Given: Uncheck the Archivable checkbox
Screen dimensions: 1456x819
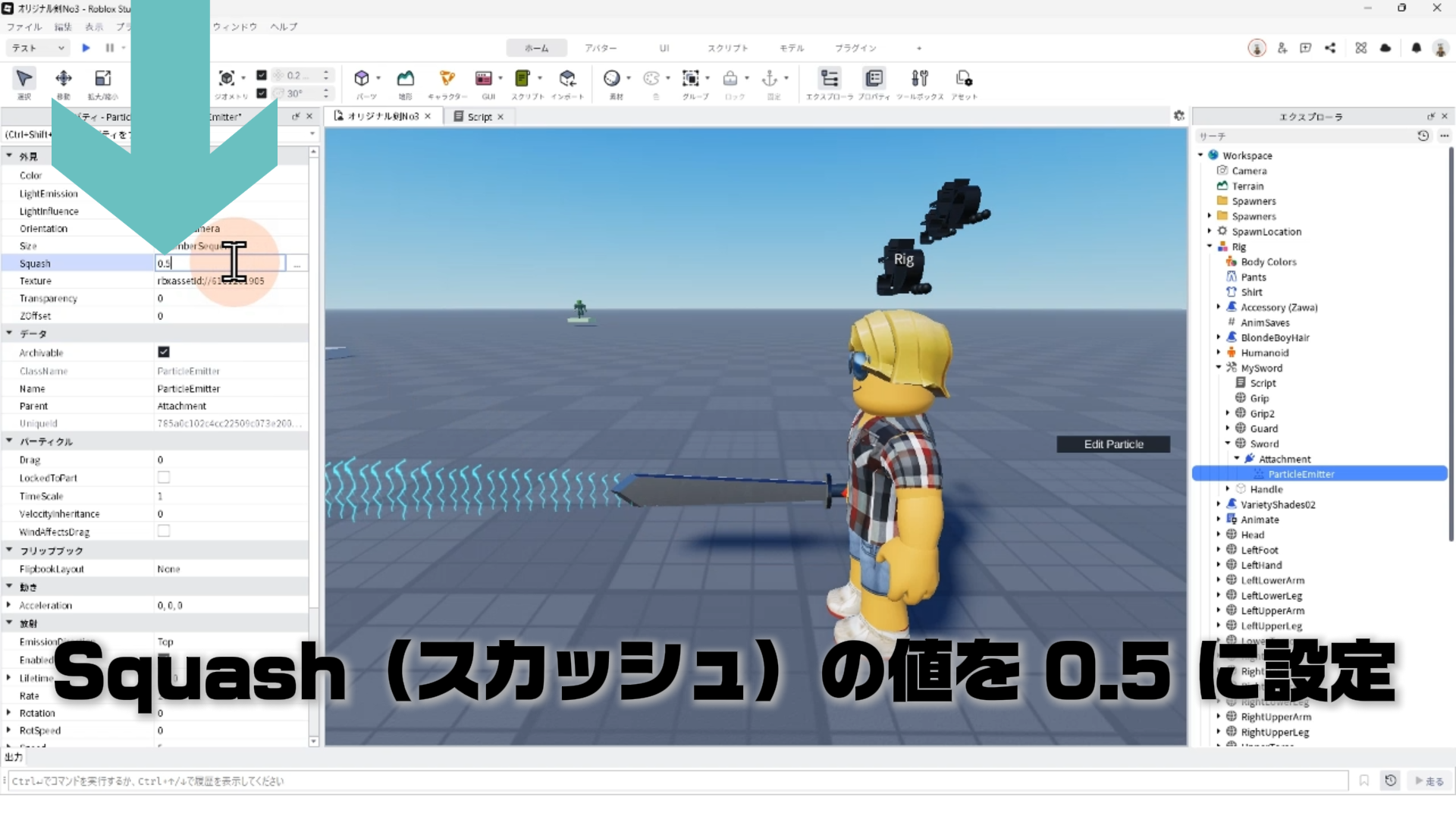Looking at the screenshot, I should click(x=164, y=352).
